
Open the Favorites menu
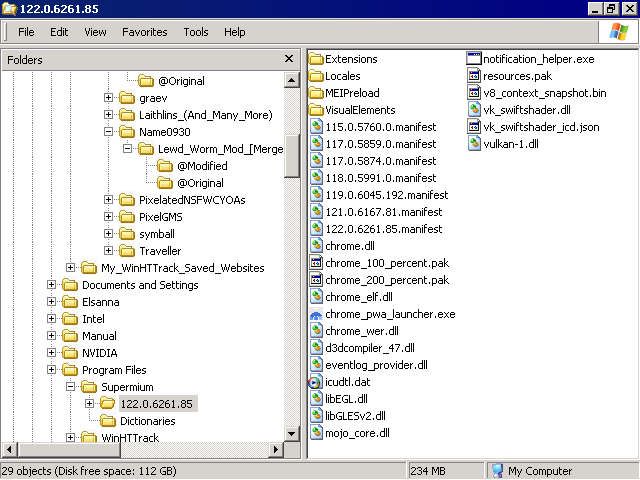(x=144, y=32)
